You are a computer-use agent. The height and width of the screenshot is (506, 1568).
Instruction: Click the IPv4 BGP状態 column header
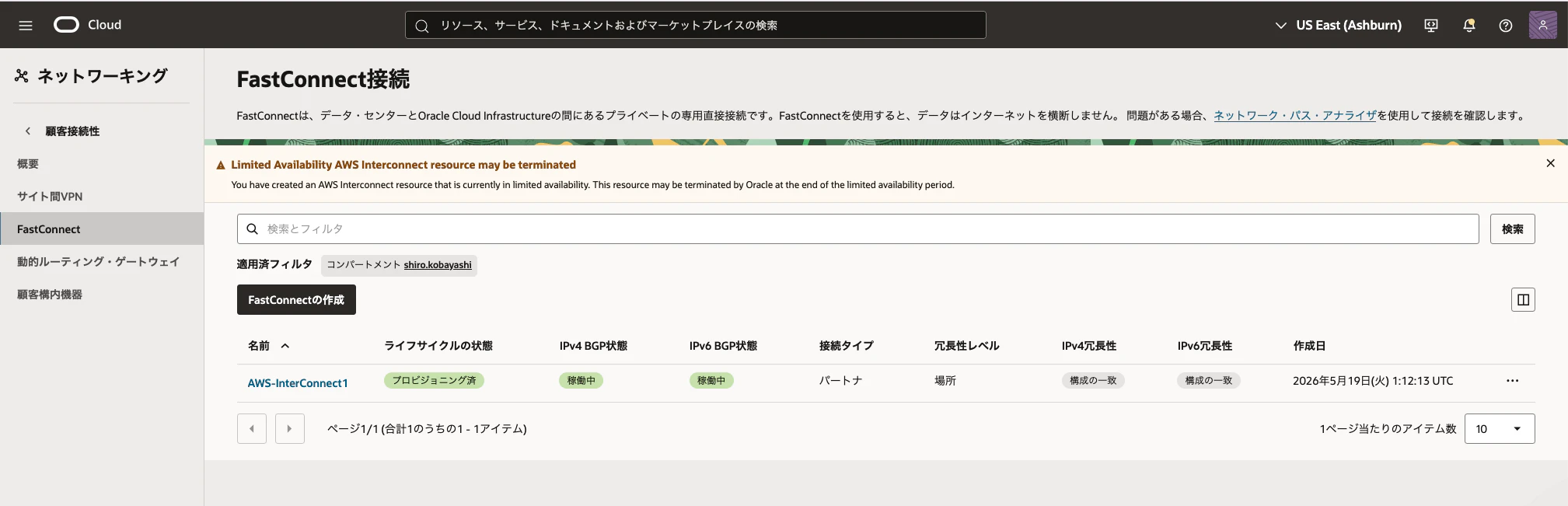pos(593,346)
